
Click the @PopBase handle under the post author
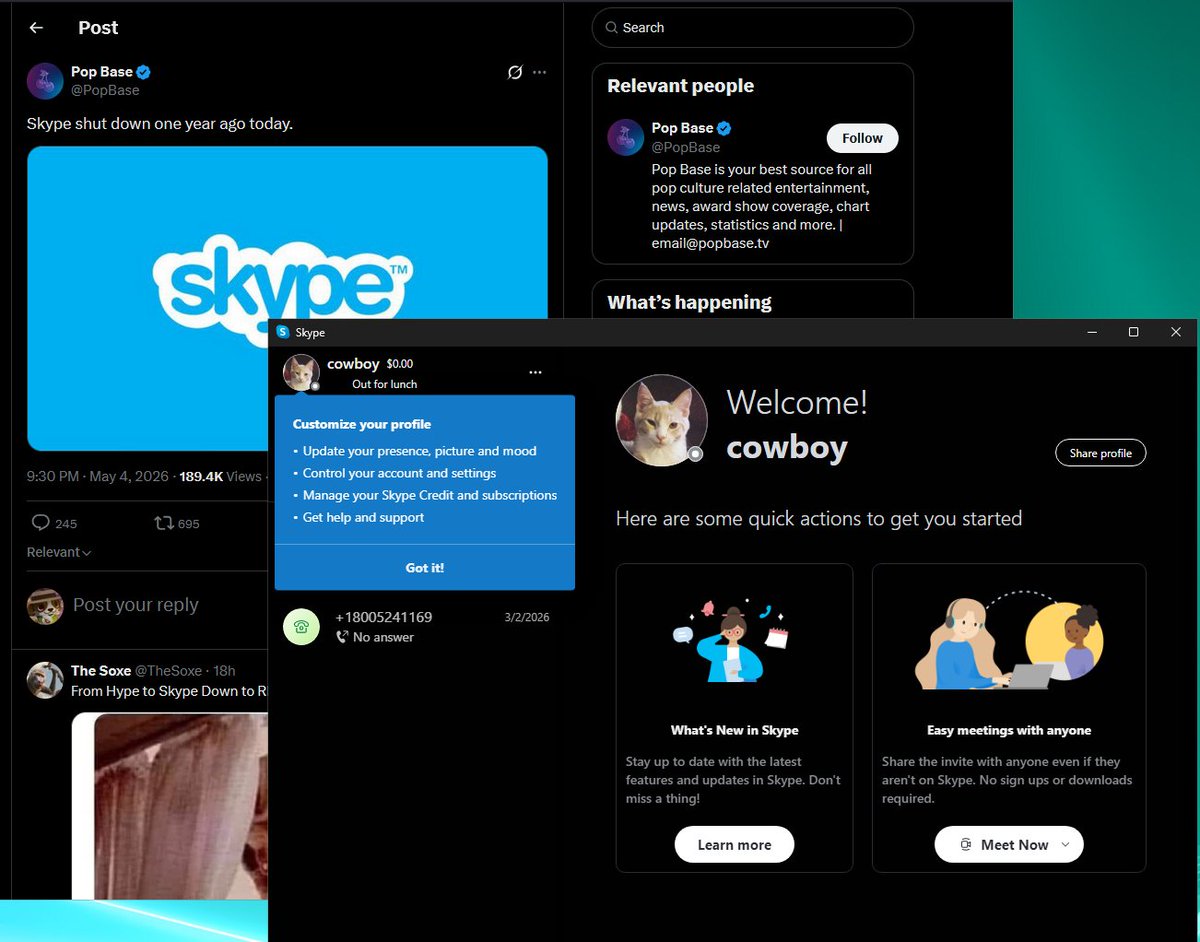pos(105,90)
